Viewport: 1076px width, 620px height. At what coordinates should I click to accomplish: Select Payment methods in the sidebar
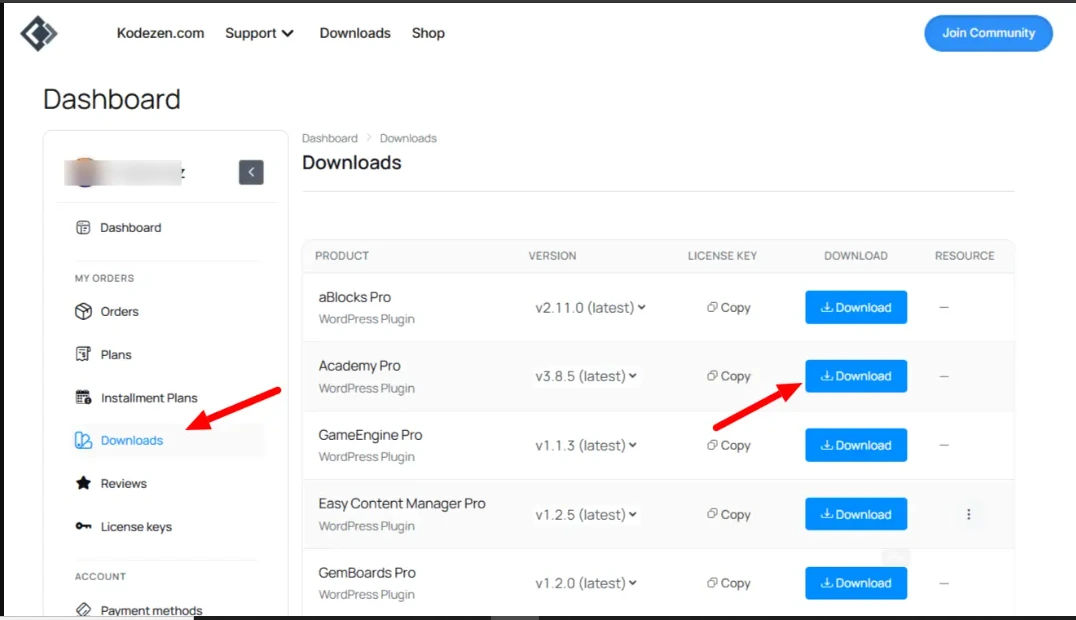[x=151, y=610]
